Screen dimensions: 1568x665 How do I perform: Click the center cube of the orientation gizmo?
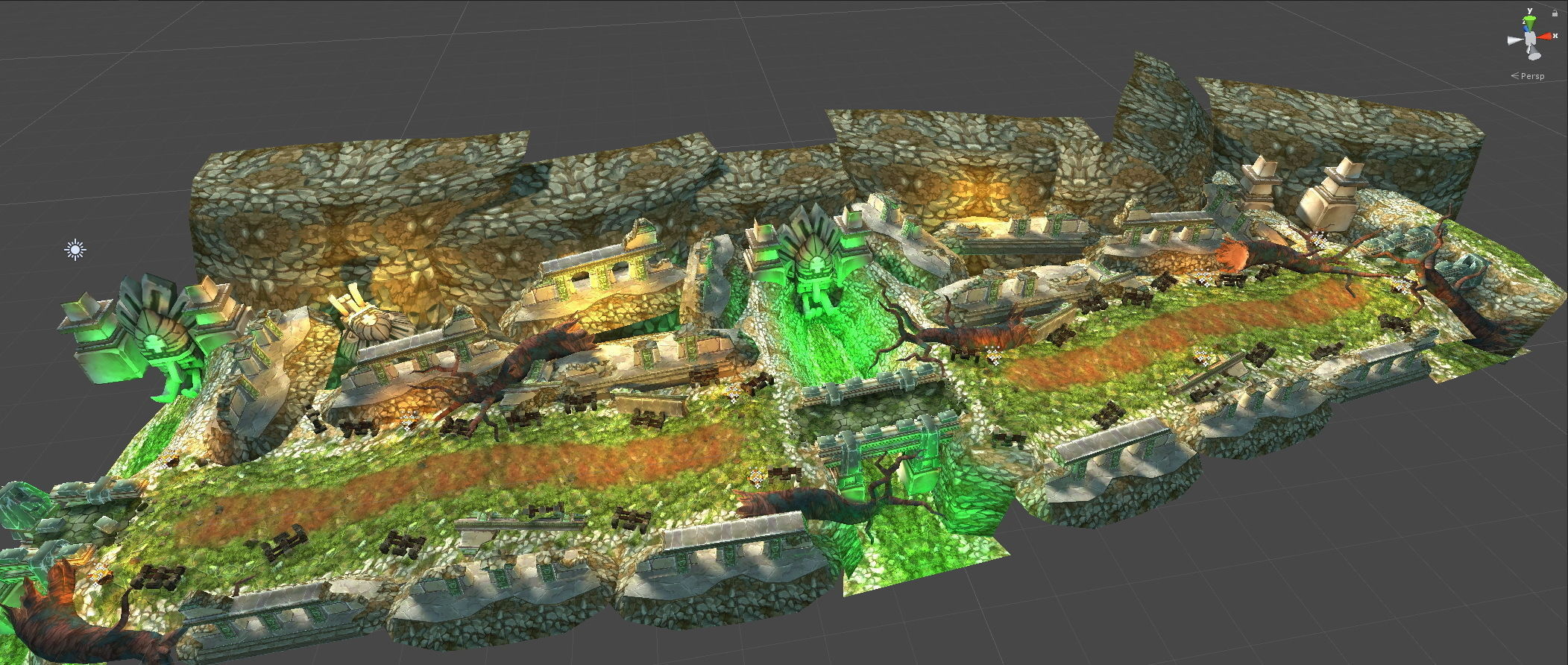1530,38
